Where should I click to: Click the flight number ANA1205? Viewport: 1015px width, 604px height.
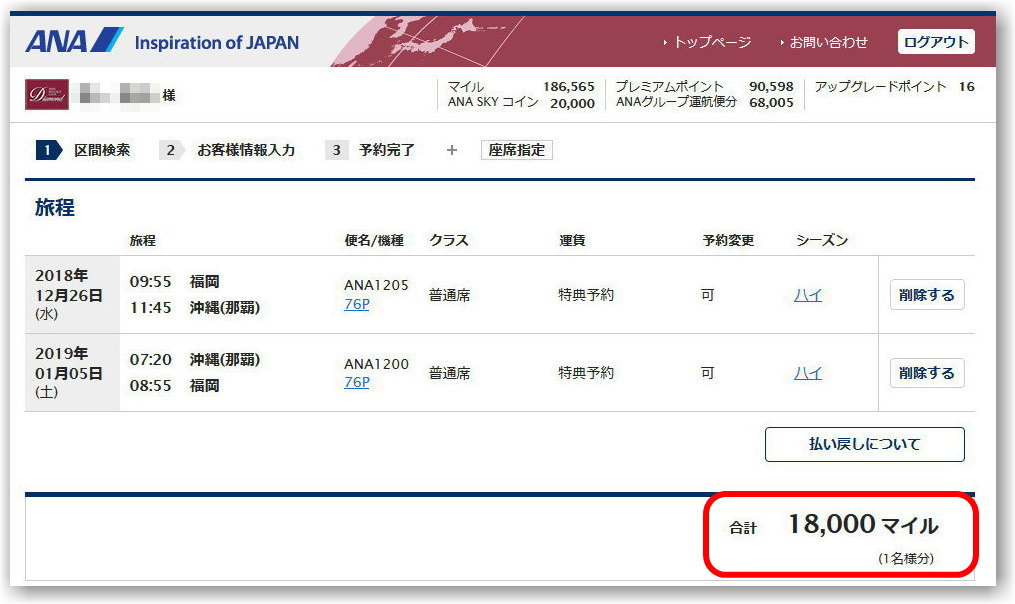(x=376, y=285)
